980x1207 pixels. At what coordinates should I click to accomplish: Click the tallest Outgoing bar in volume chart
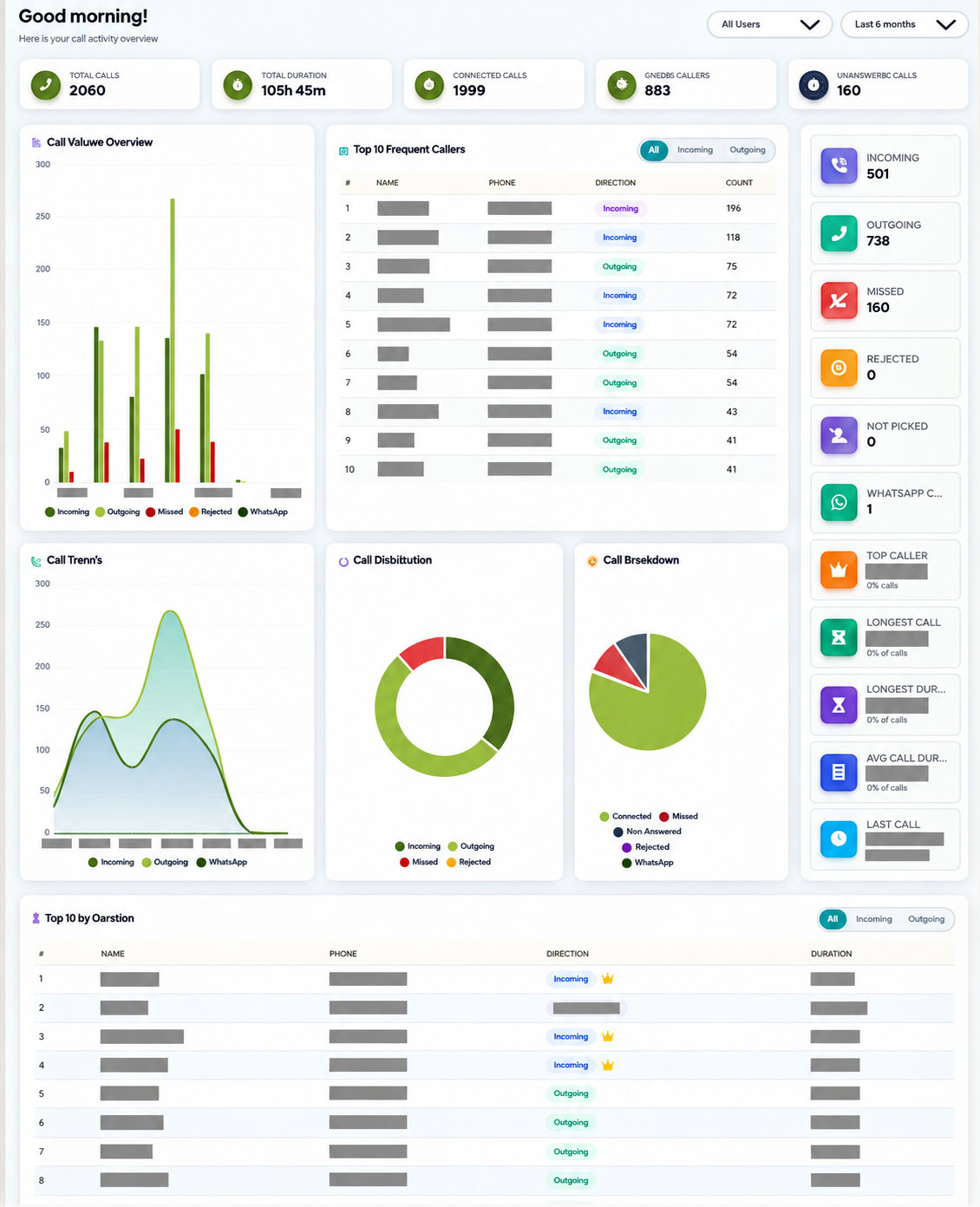[x=173, y=340]
